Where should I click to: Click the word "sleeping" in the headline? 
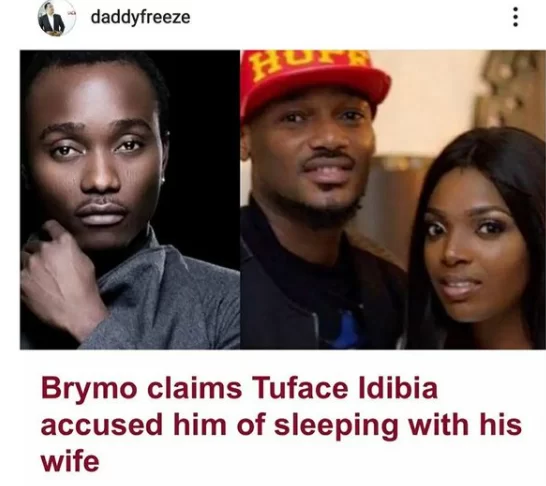[x=336, y=426]
